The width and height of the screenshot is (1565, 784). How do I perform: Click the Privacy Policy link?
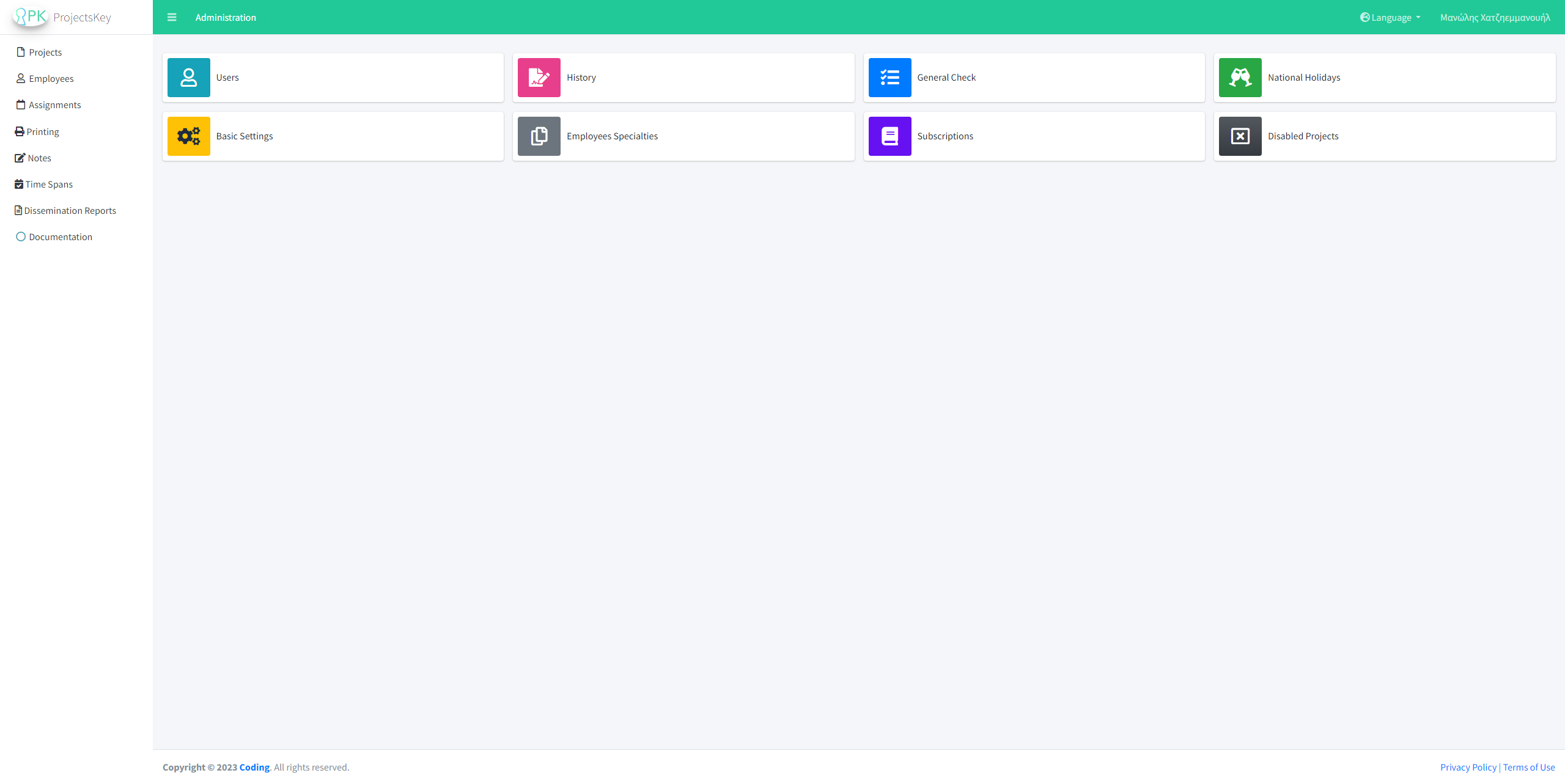tap(1468, 768)
